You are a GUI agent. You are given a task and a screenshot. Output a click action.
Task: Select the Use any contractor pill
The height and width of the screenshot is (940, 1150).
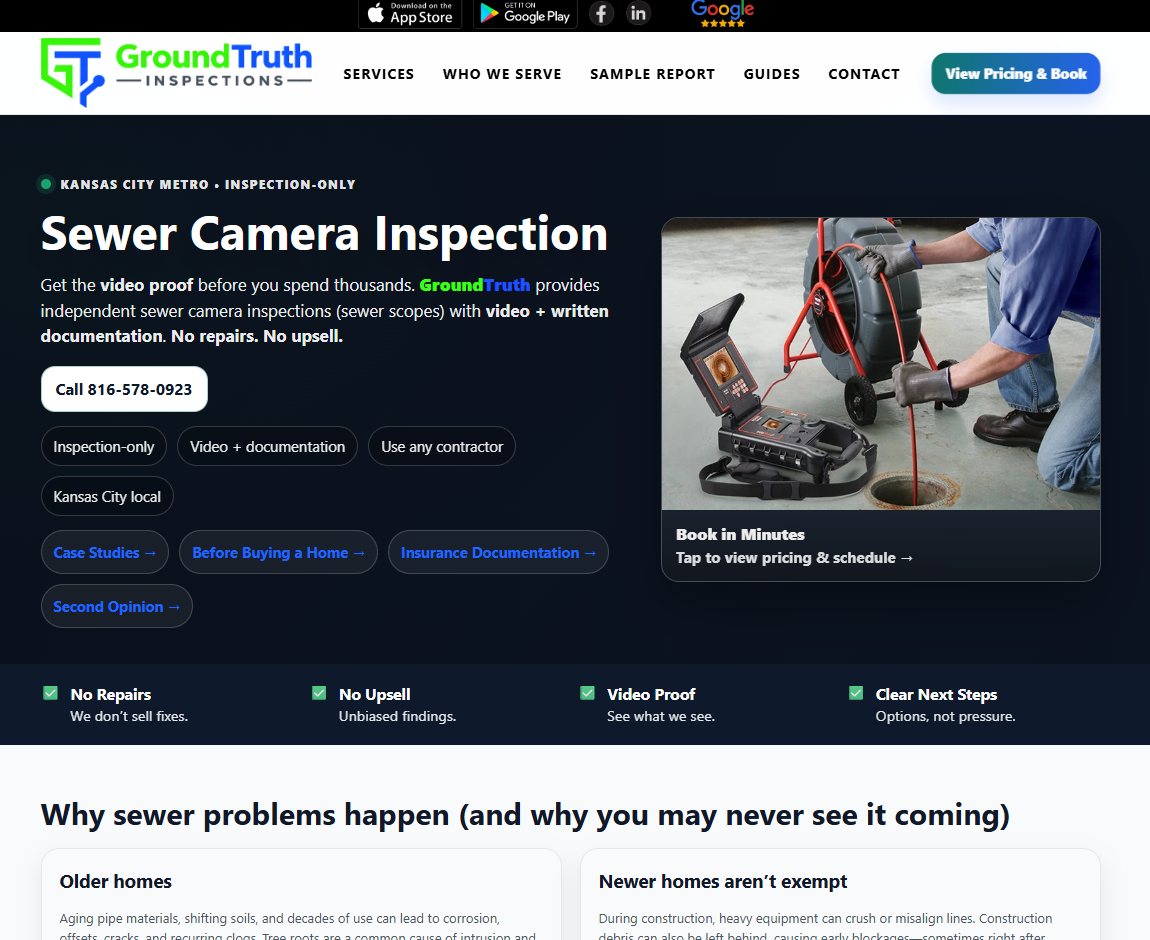click(442, 447)
